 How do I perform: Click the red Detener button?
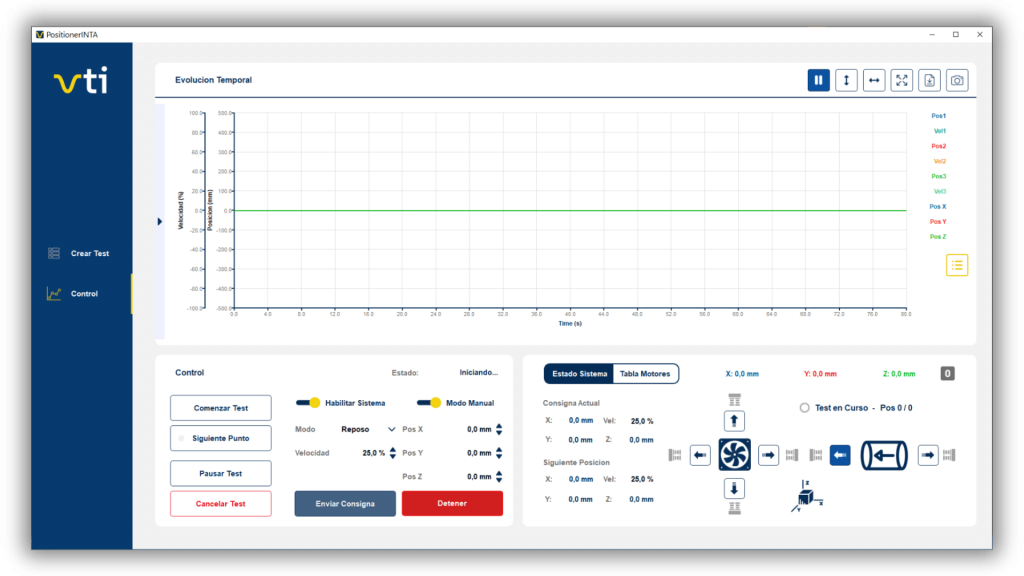452,504
